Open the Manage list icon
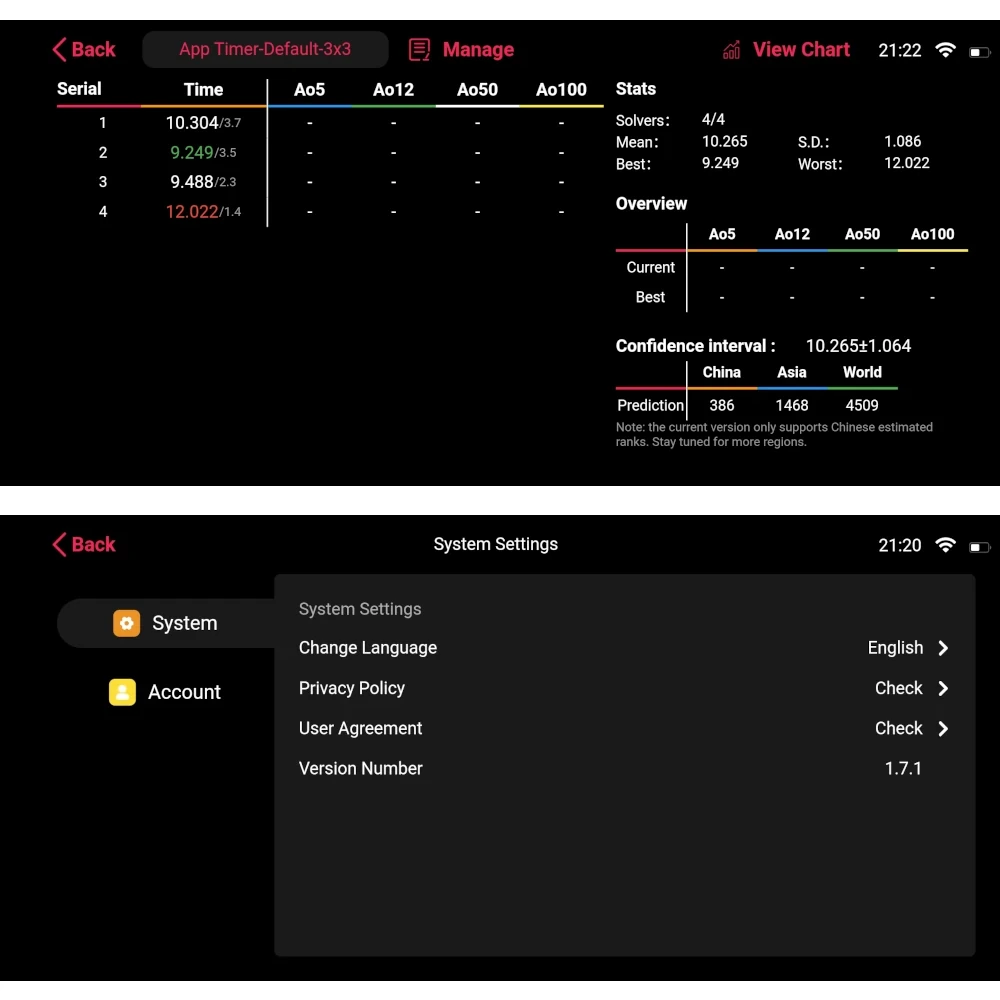This screenshot has width=1000, height=1000. coord(419,50)
